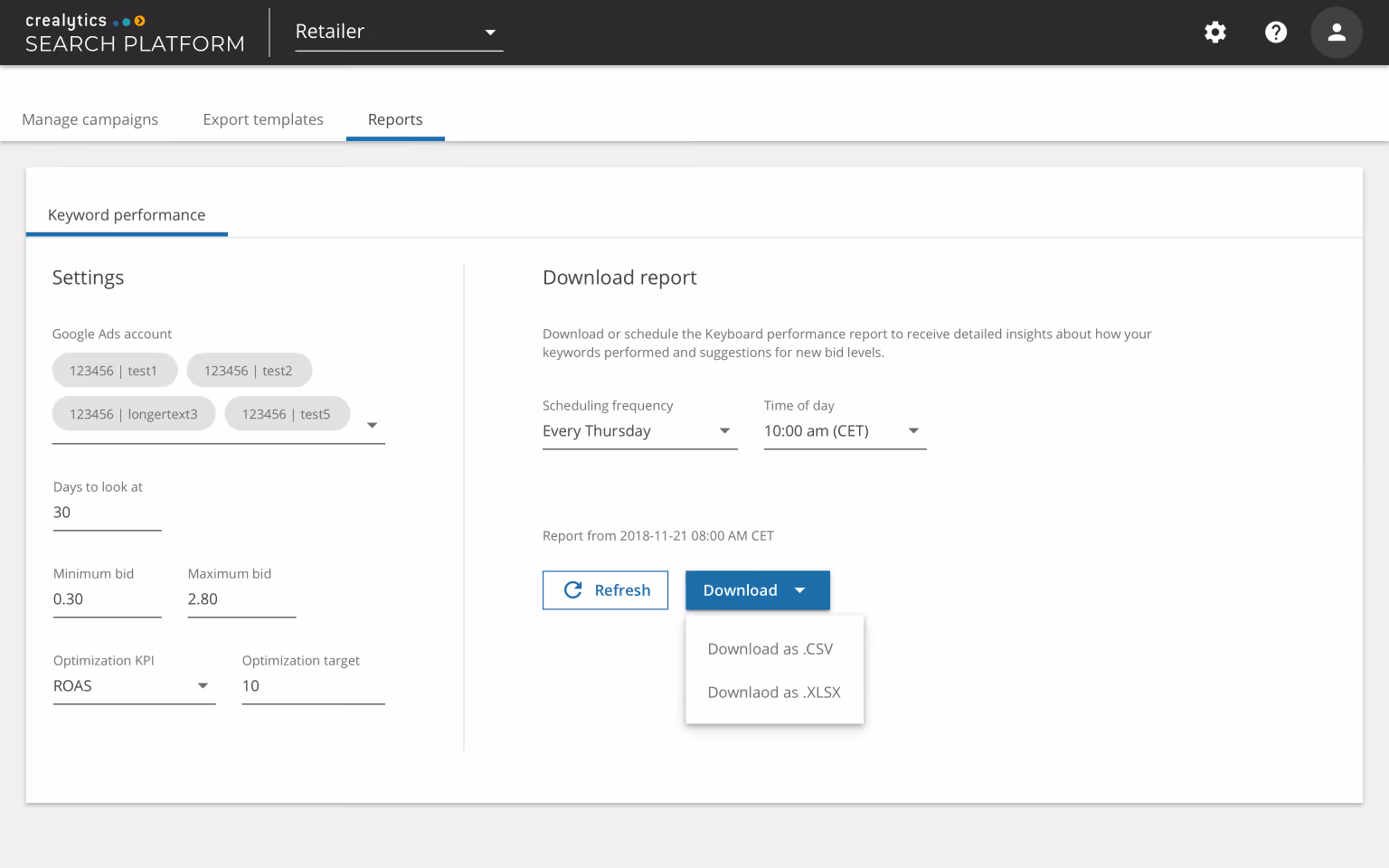Click the refresh circular arrow icon
Image resolution: width=1389 pixels, height=868 pixels.
572,590
